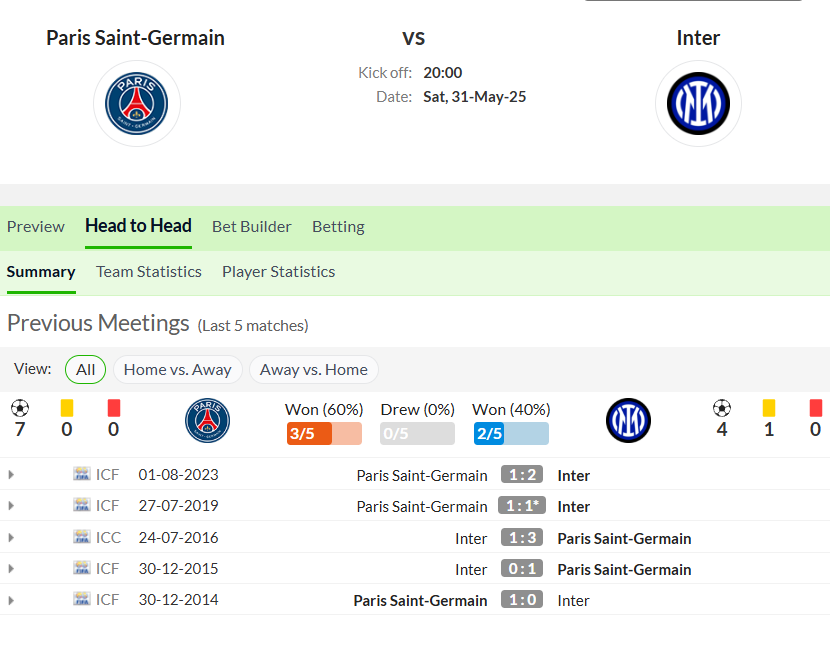The height and width of the screenshot is (672, 830).
Task: Click the large Inter crest in header
Action: (x=698, y=103)
